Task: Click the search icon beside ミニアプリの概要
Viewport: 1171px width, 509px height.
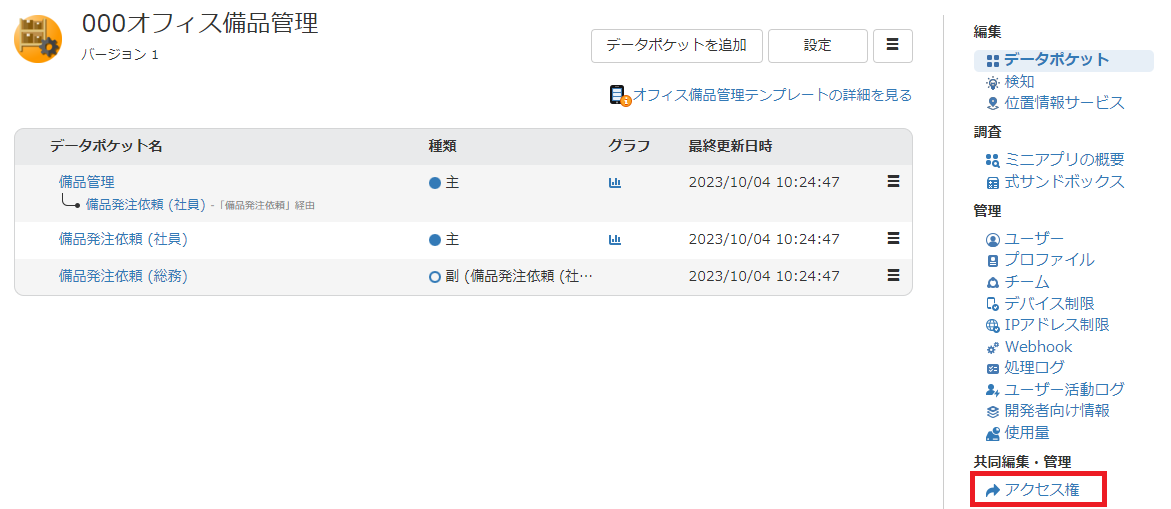Action: [x=993, y=160]
